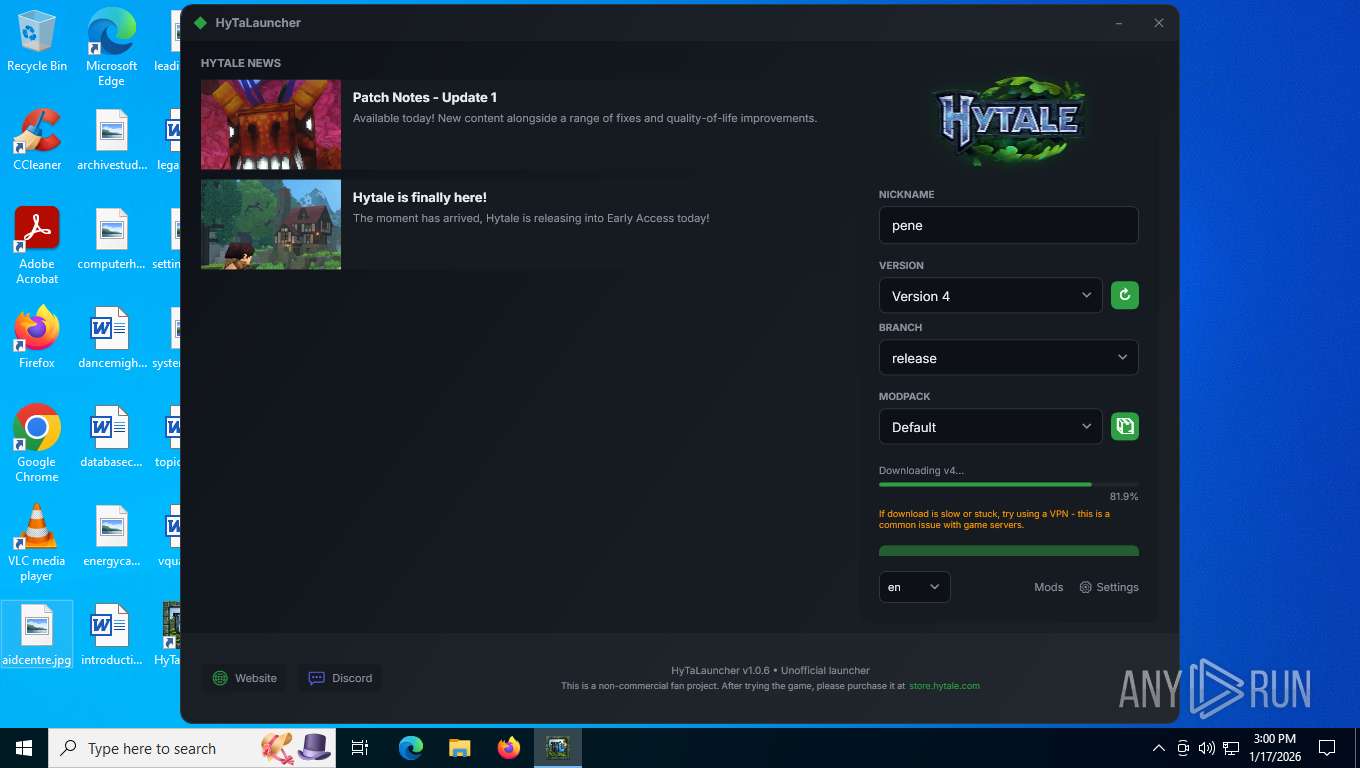The image size is (1360, 768).
Task: Click the network tray icon
Action: point(1231,748)
